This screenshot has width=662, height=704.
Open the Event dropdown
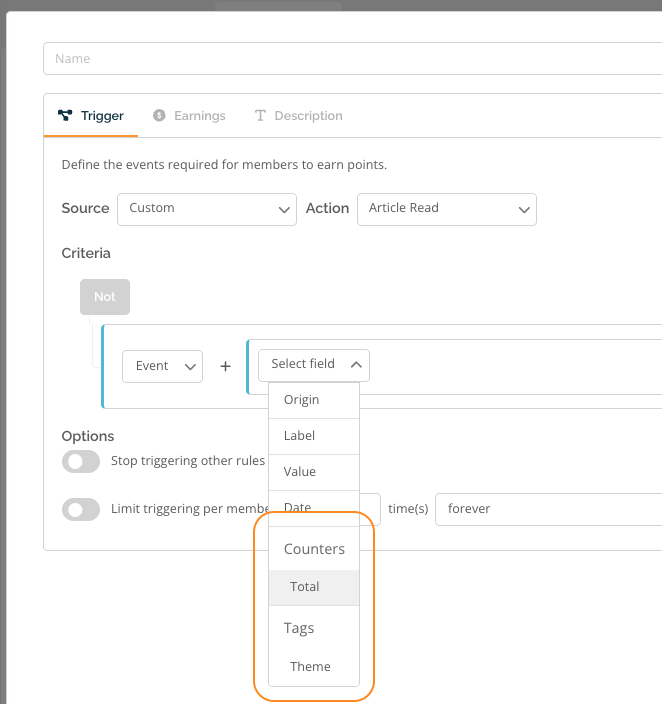tap(163, 366)
